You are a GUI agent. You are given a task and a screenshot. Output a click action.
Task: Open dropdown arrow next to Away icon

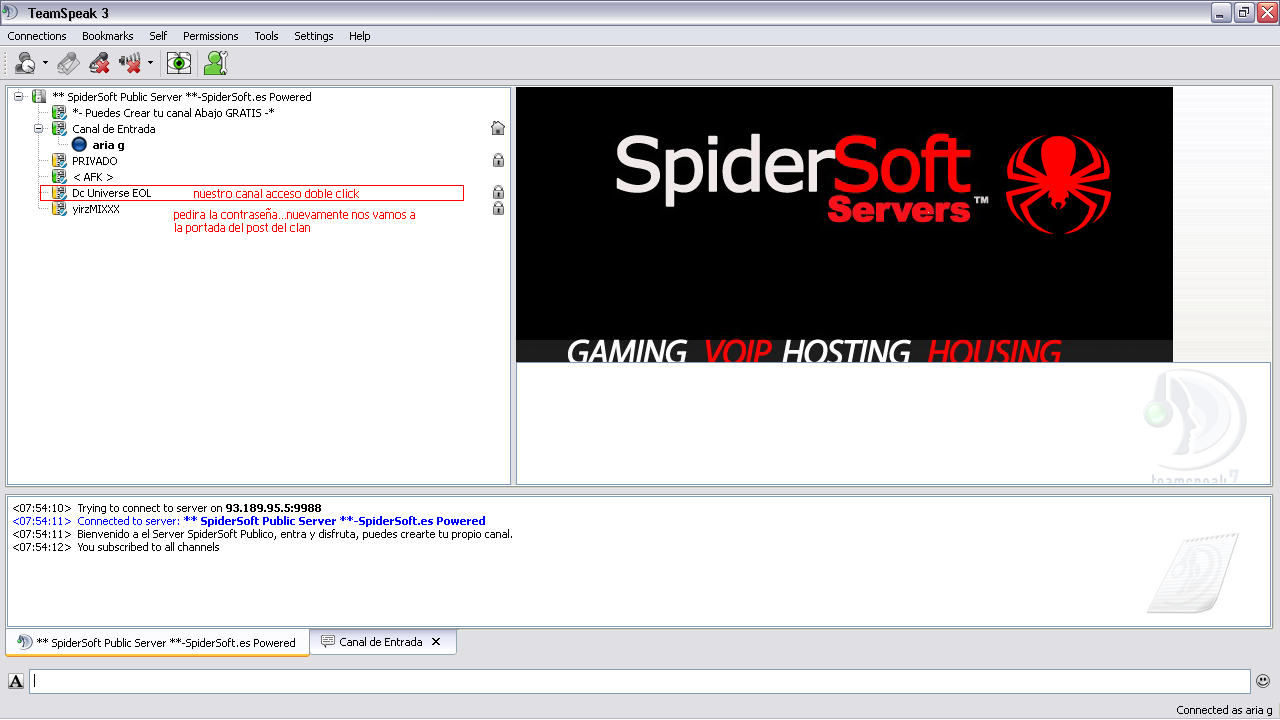pos(45,63)
